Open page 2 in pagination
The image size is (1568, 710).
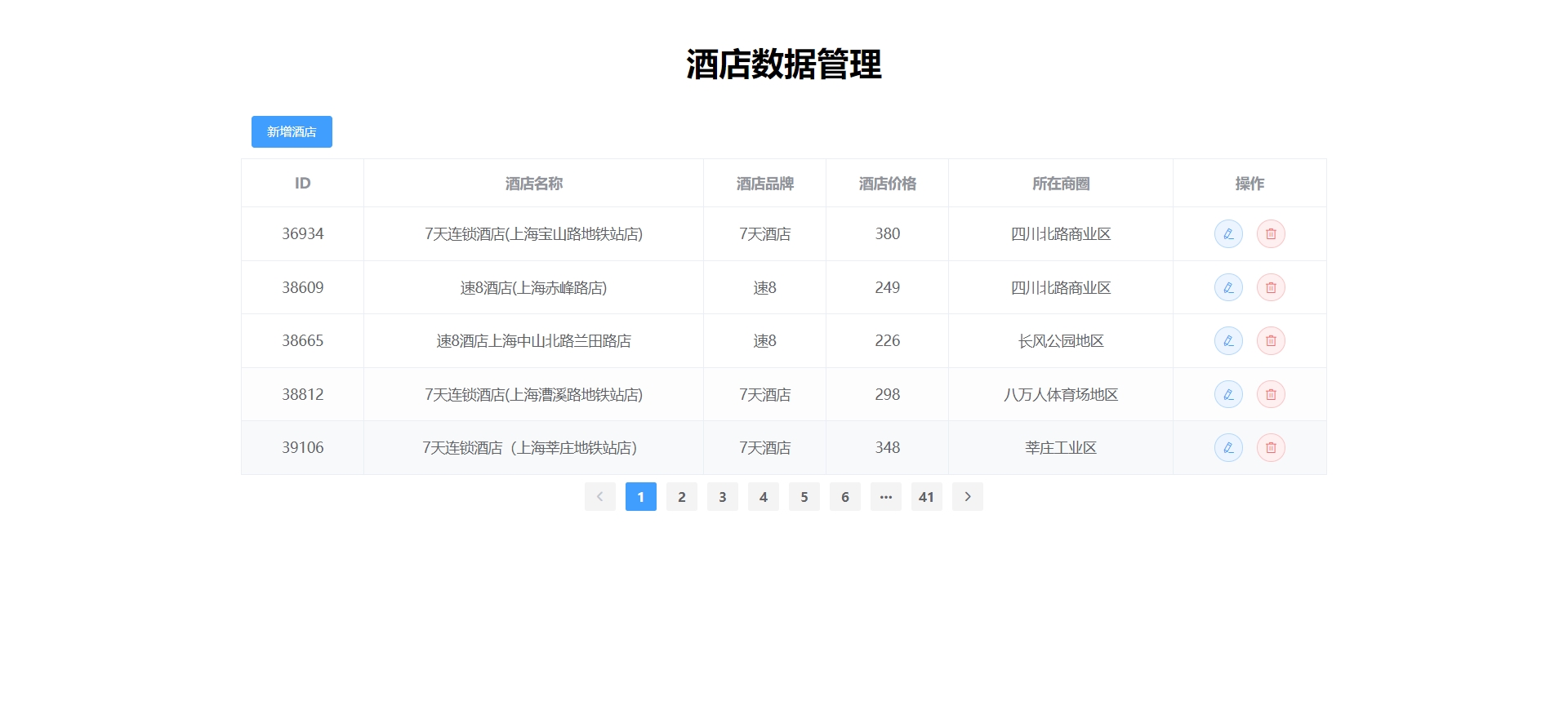coord(682,497)
